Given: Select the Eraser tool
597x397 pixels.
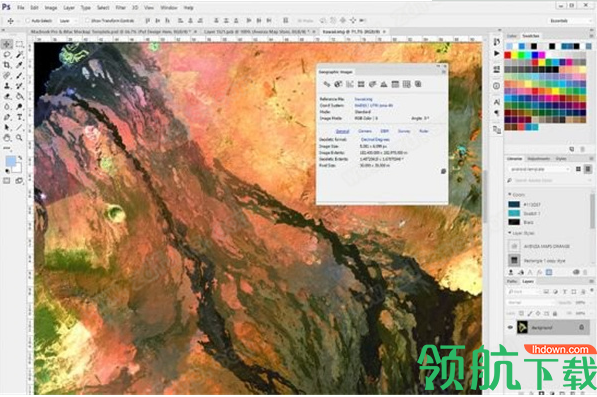Looking at the screenshot, I should pos(7,96).
